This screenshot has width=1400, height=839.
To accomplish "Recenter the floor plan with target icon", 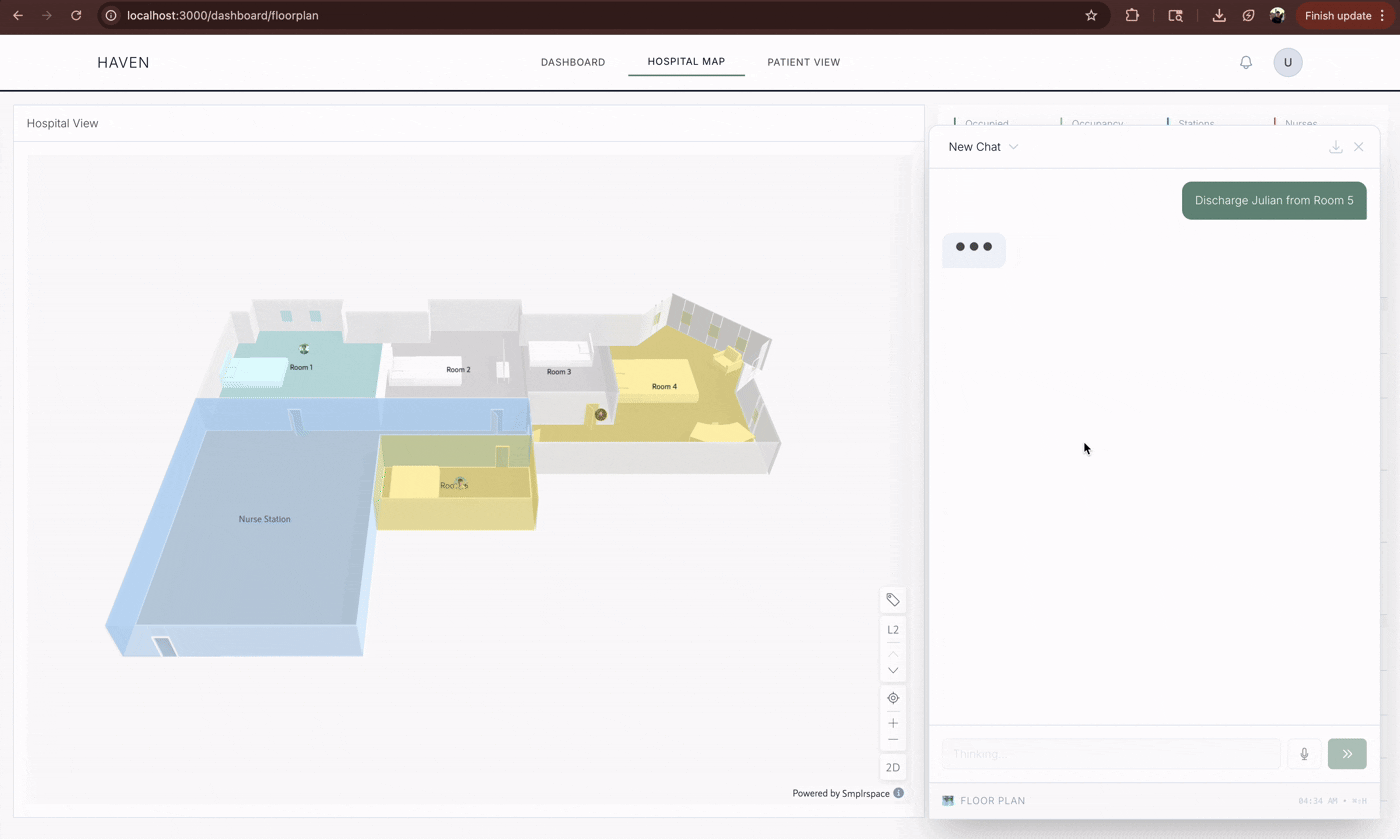I will click(893, 698).
